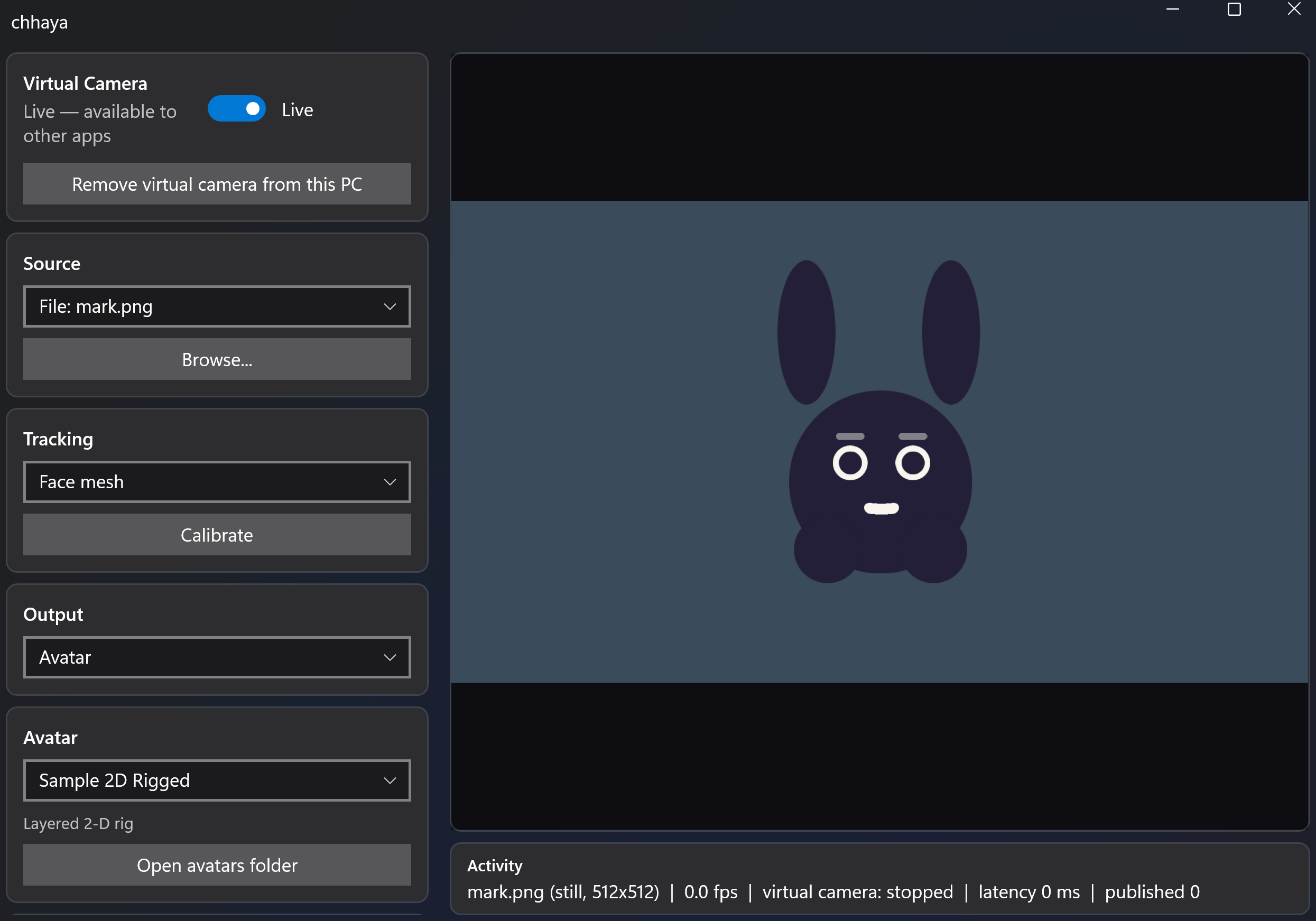Minimize the chhaya window
This screenshot has height=921, width=1316.
tap(1173, 9)
